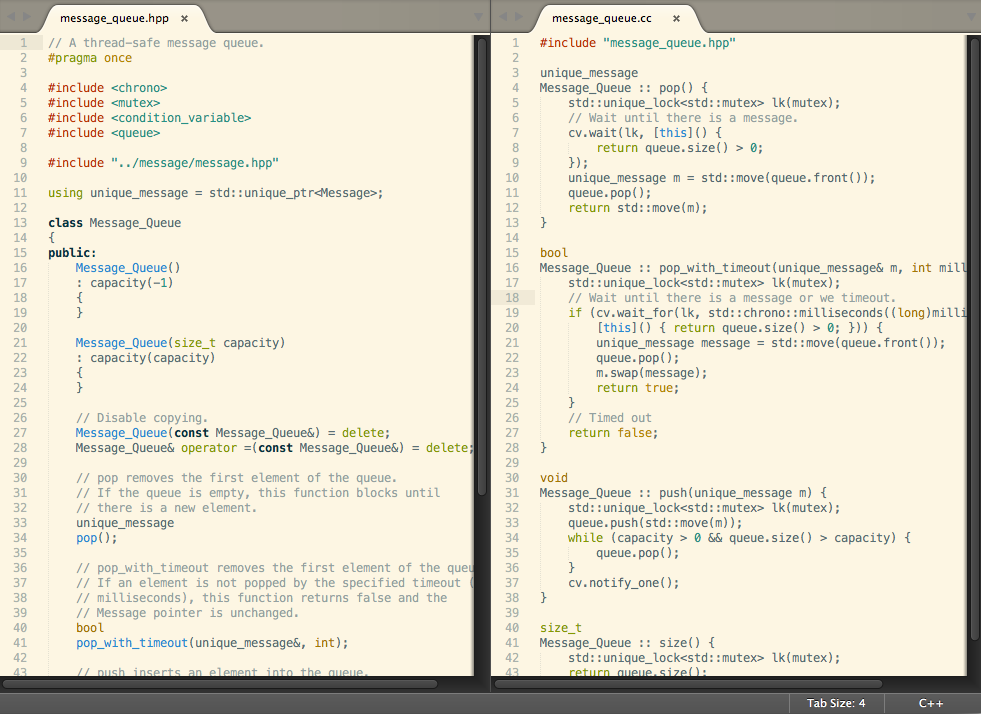Click the next-tab arrow in left pane
Viewport: 981px width, 714px height.
click(25, 17)
